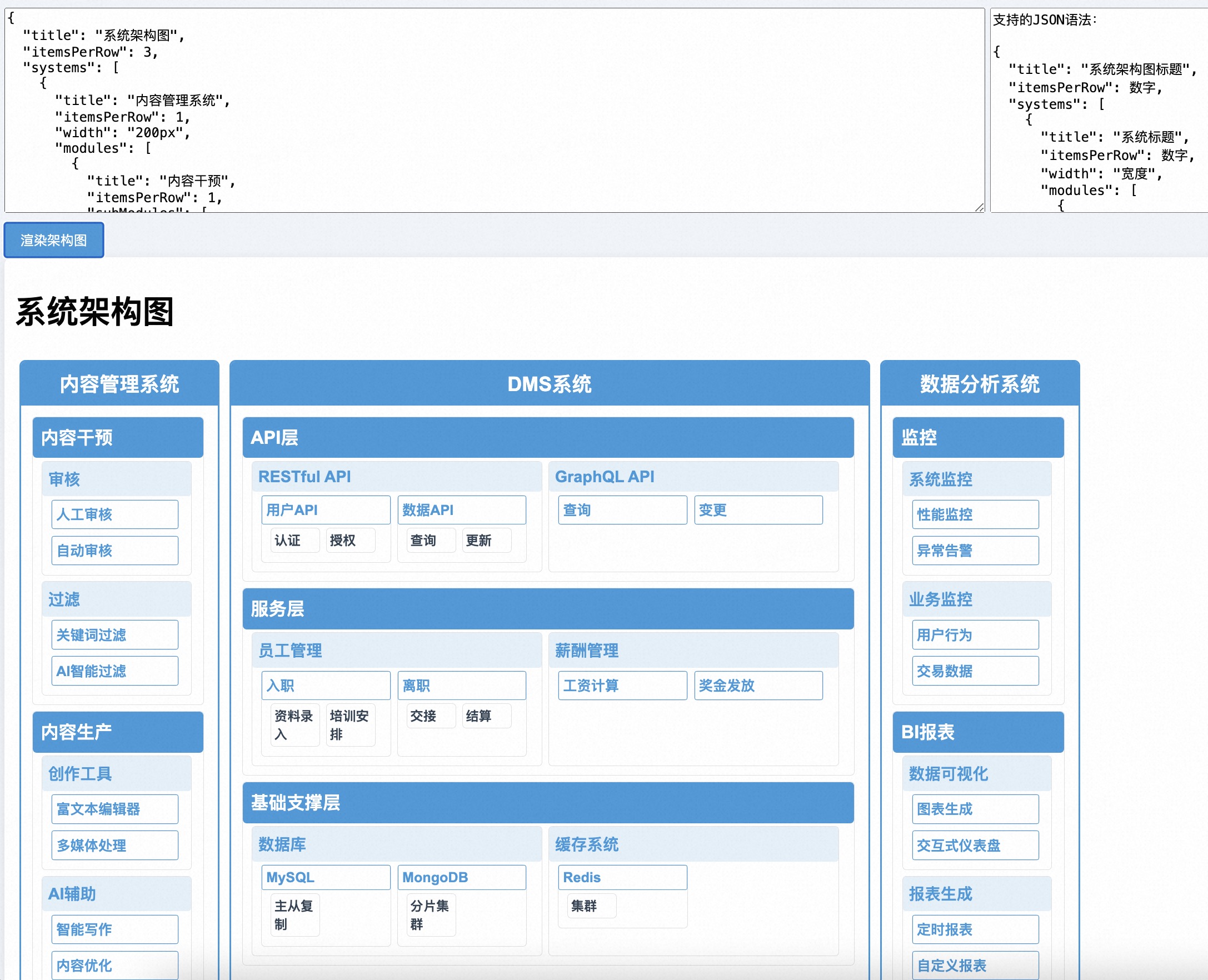Click the 薪酬管理 submodule title

tap(694, 651)
